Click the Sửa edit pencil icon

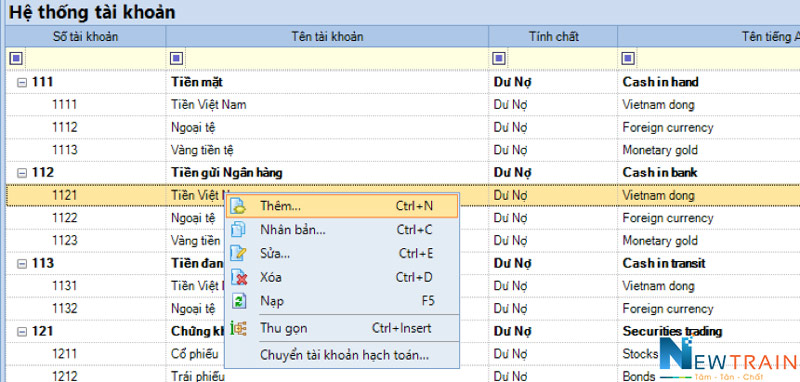pyautogui.click(x=238, y=253)
